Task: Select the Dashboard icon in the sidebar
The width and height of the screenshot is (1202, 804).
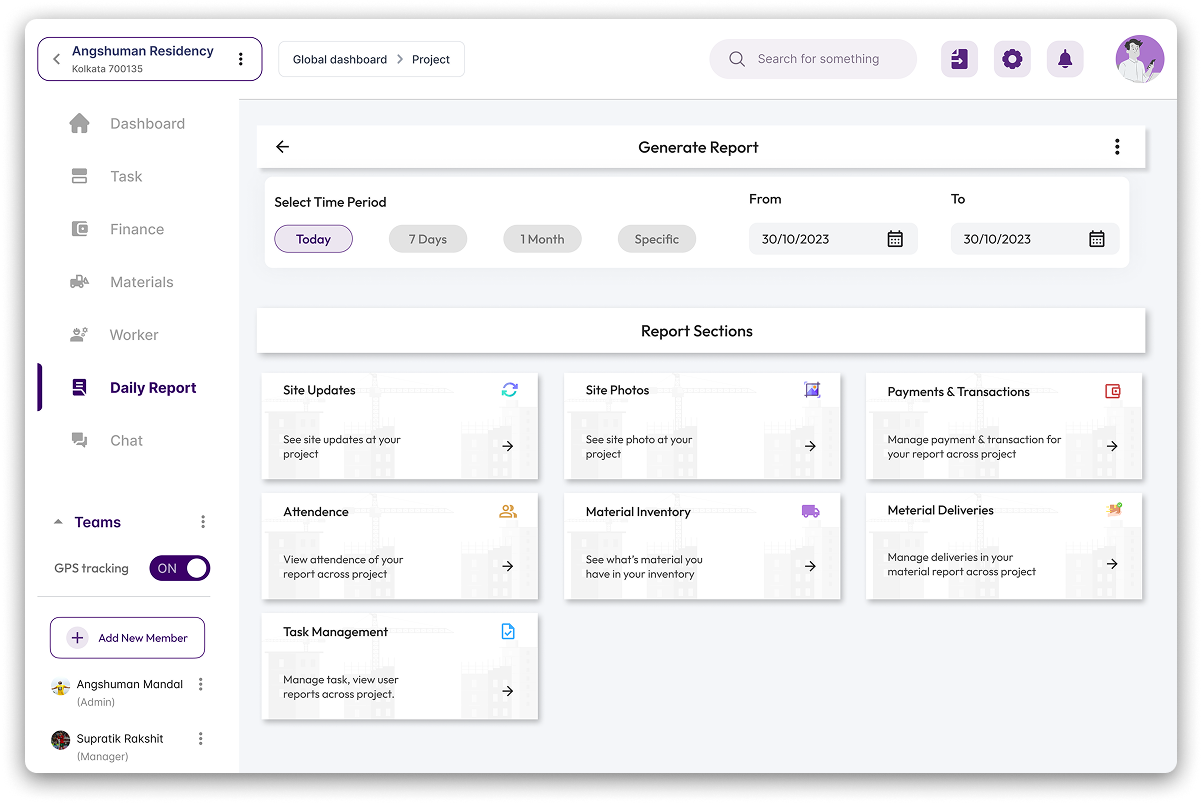Action: pos(80,123)
